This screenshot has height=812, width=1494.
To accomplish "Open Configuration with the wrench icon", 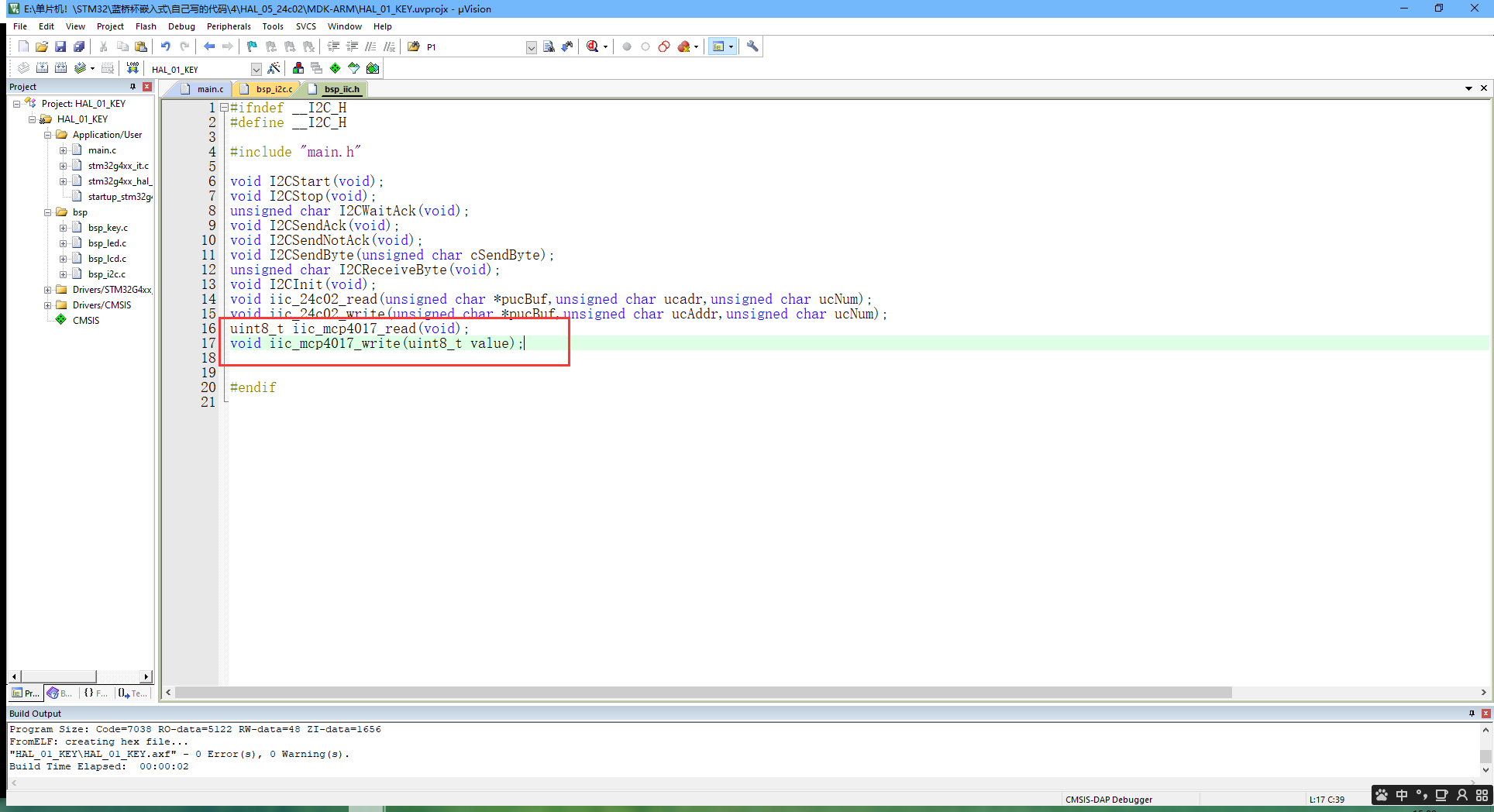I will click(752, 46).
